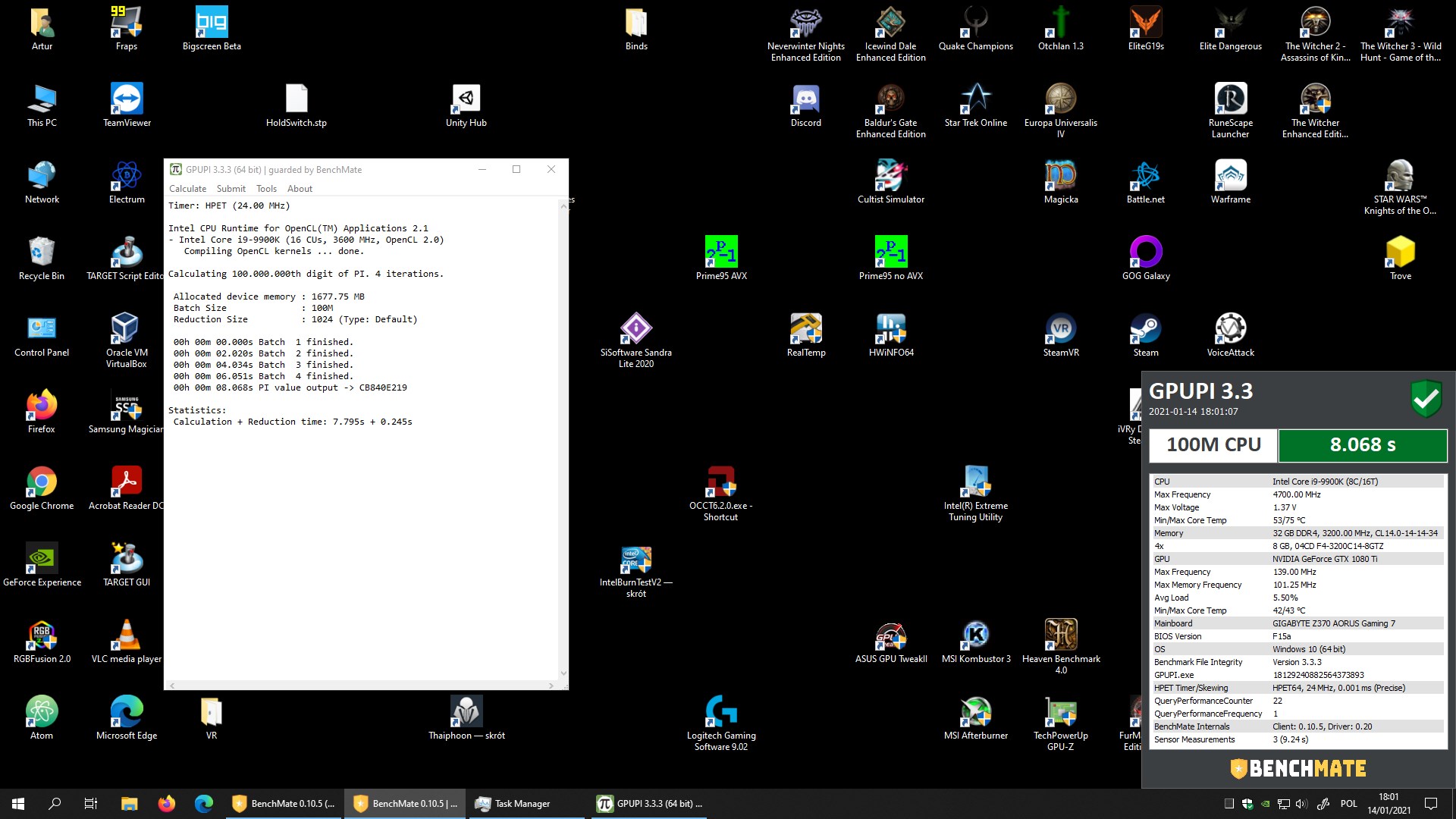Viewport: 1456px width, 819px height.
Task: Launch Steam from the desktop
Action: (x=1146, y=335)
